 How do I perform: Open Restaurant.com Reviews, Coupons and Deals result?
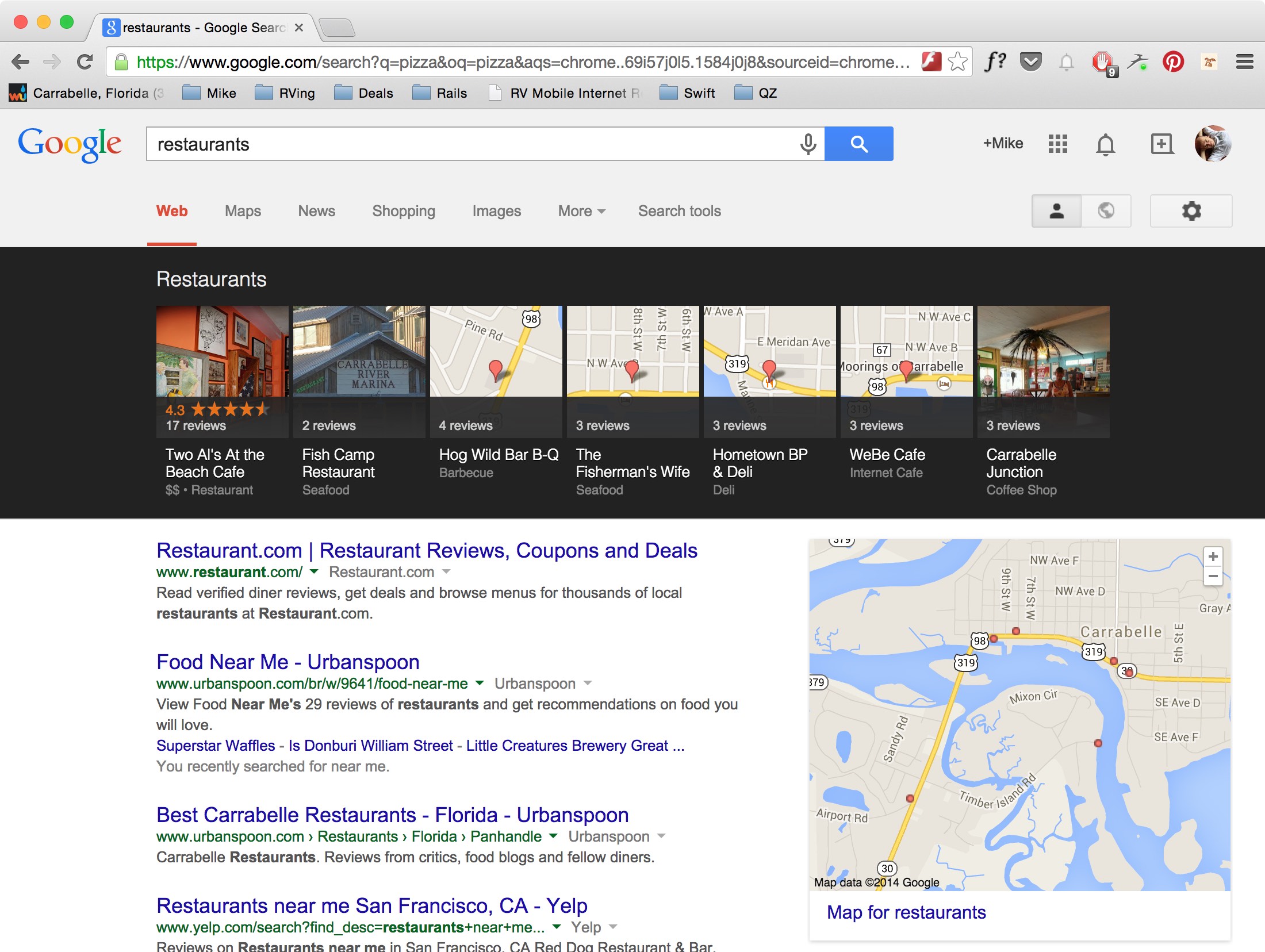(x=427, y=550)
